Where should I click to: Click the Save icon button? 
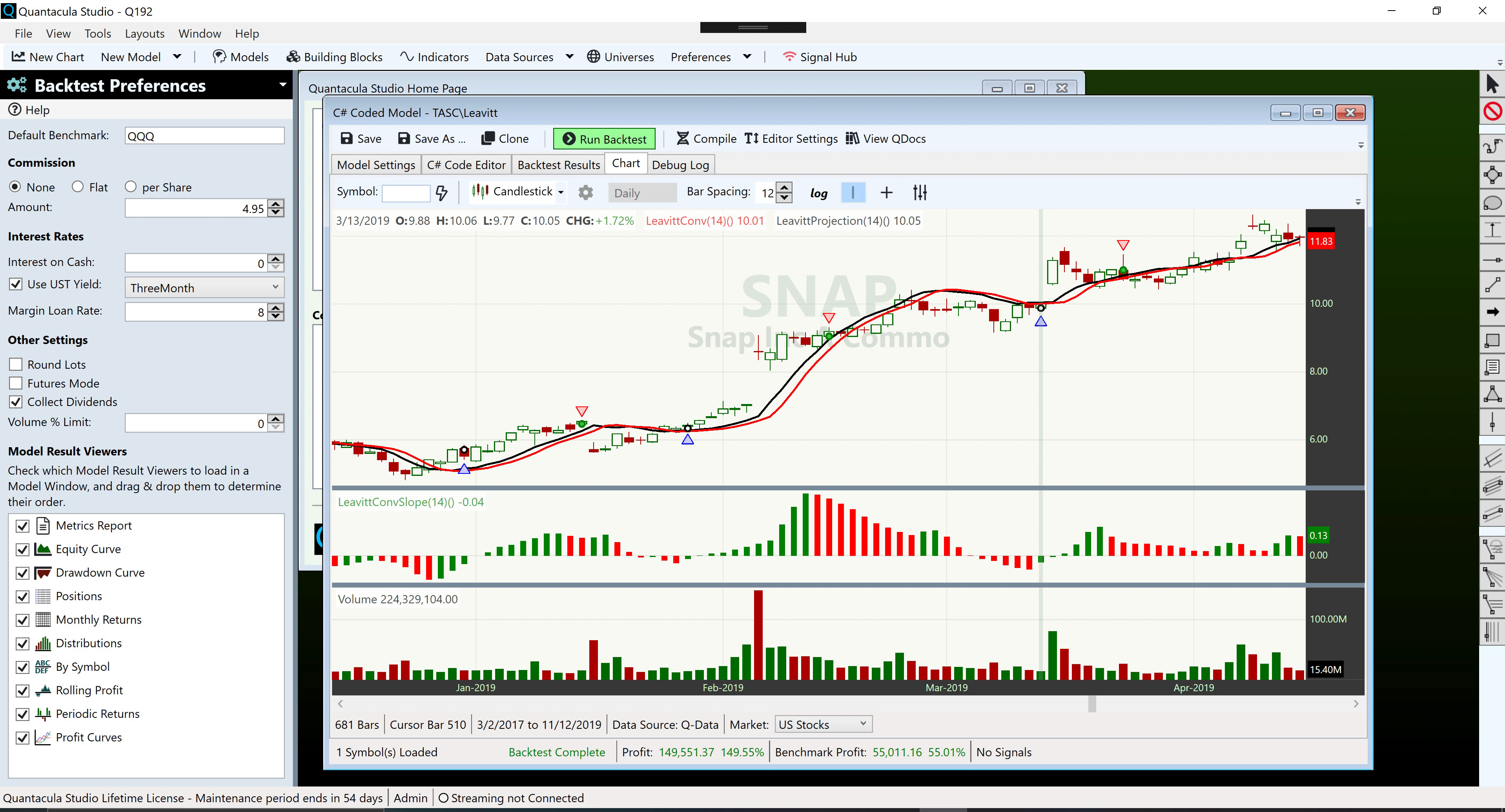(361, 138)
